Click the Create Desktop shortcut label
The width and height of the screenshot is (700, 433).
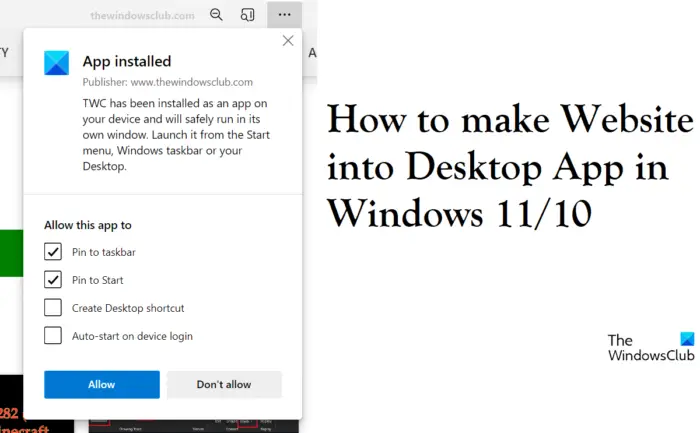(128, 308)
